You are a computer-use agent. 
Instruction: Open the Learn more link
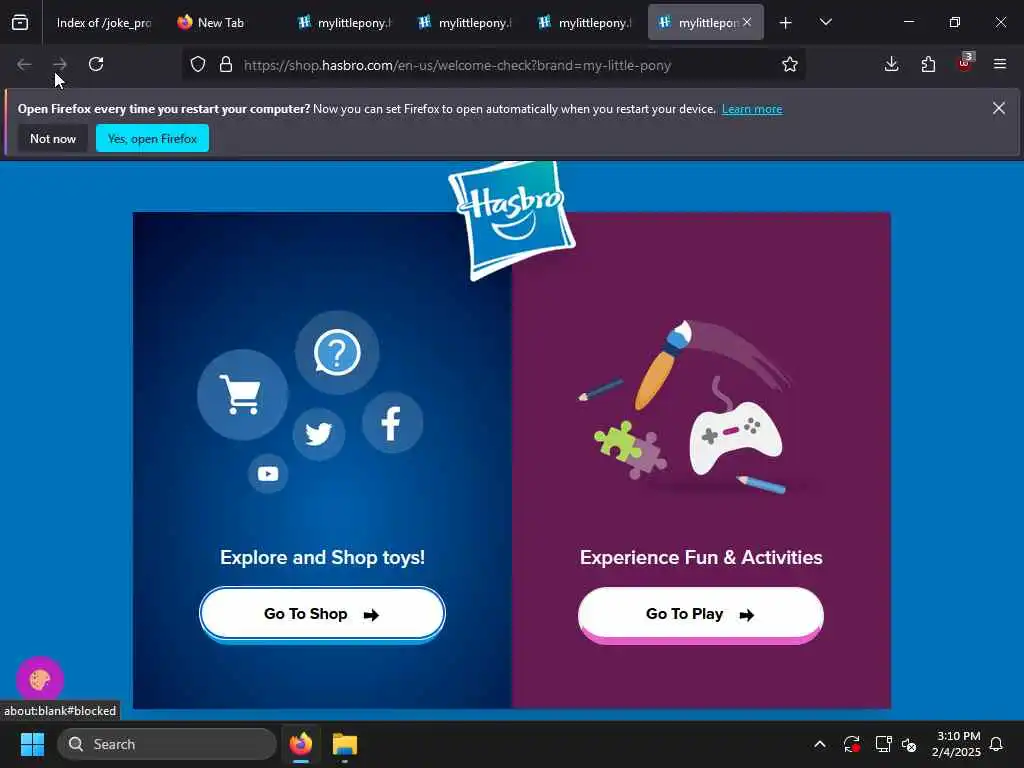[752, 109]
